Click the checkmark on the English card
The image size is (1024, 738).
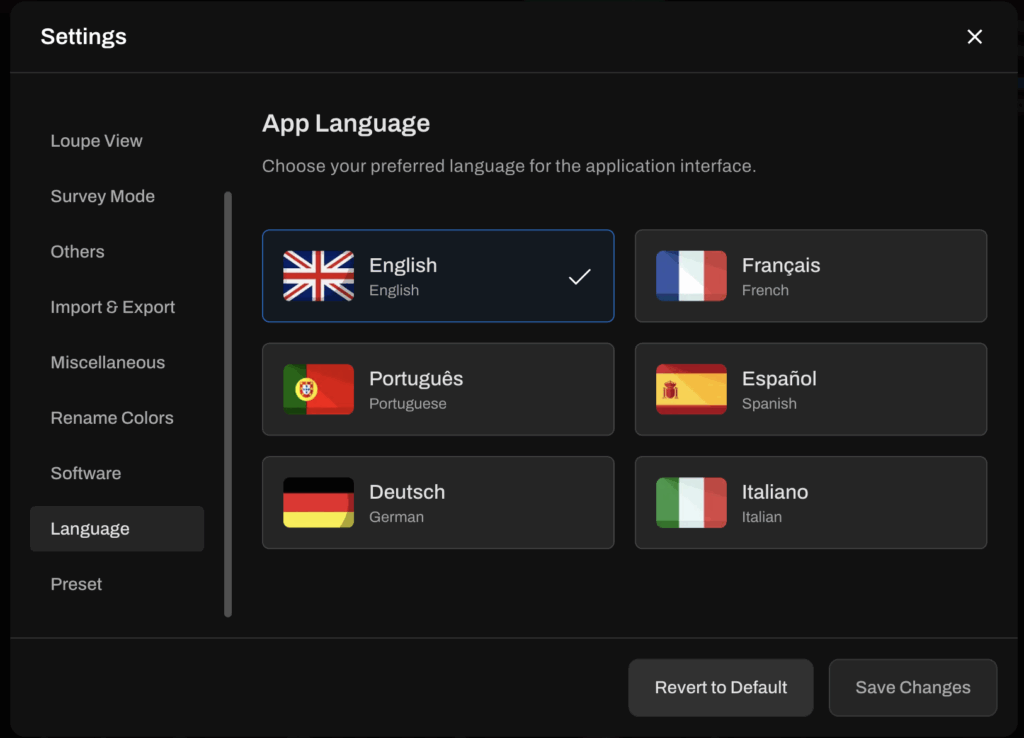coord(579,276)
